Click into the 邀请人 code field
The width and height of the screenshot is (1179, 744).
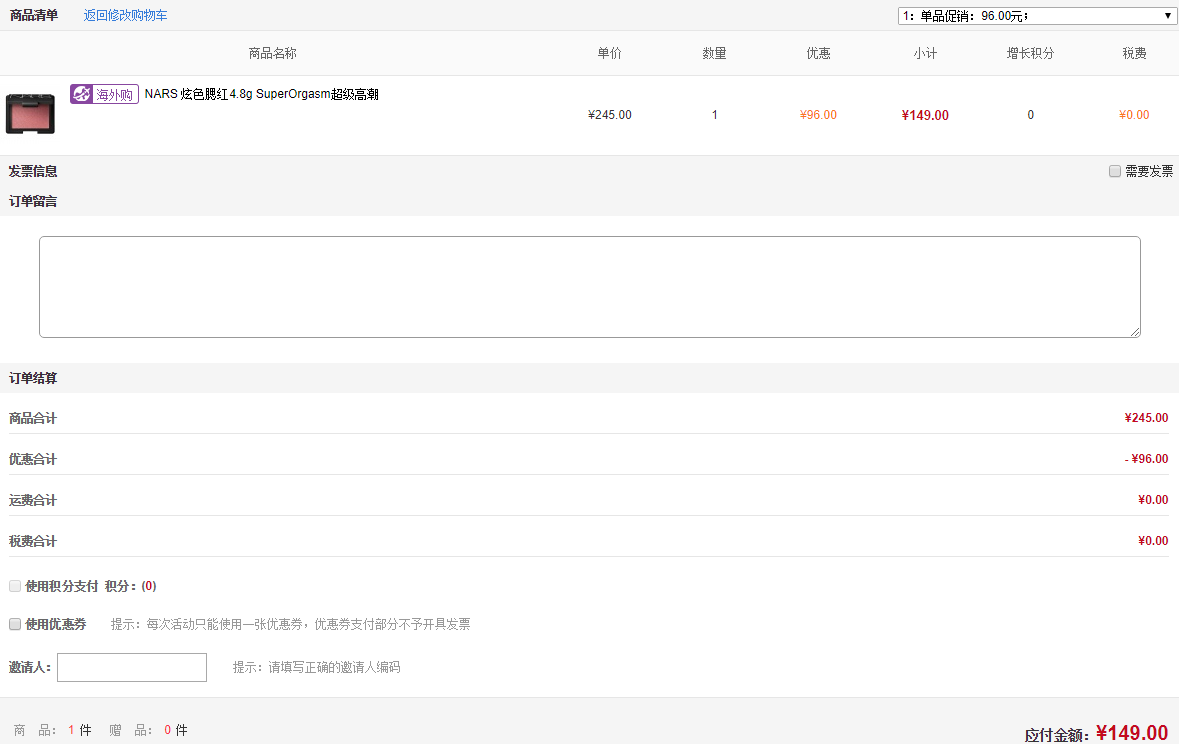pos(132,667)
